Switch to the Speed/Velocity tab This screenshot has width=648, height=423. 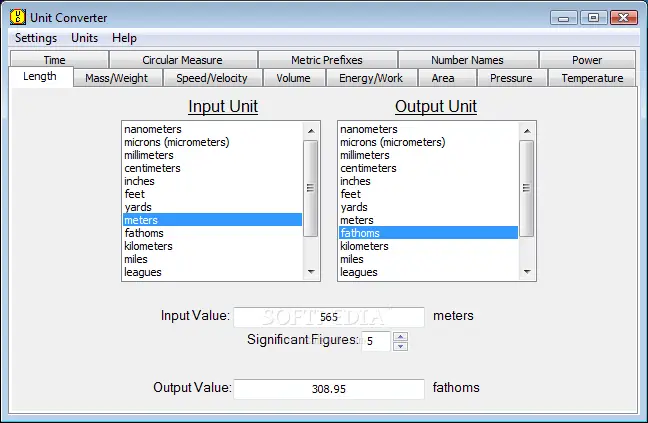[x=212, y=78]
